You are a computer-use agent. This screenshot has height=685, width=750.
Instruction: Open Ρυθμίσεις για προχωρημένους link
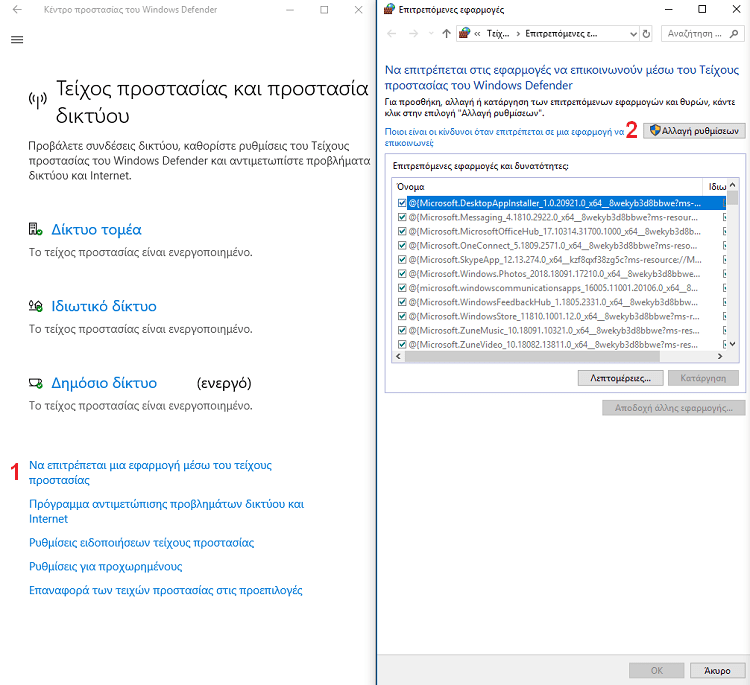(106, 567)
